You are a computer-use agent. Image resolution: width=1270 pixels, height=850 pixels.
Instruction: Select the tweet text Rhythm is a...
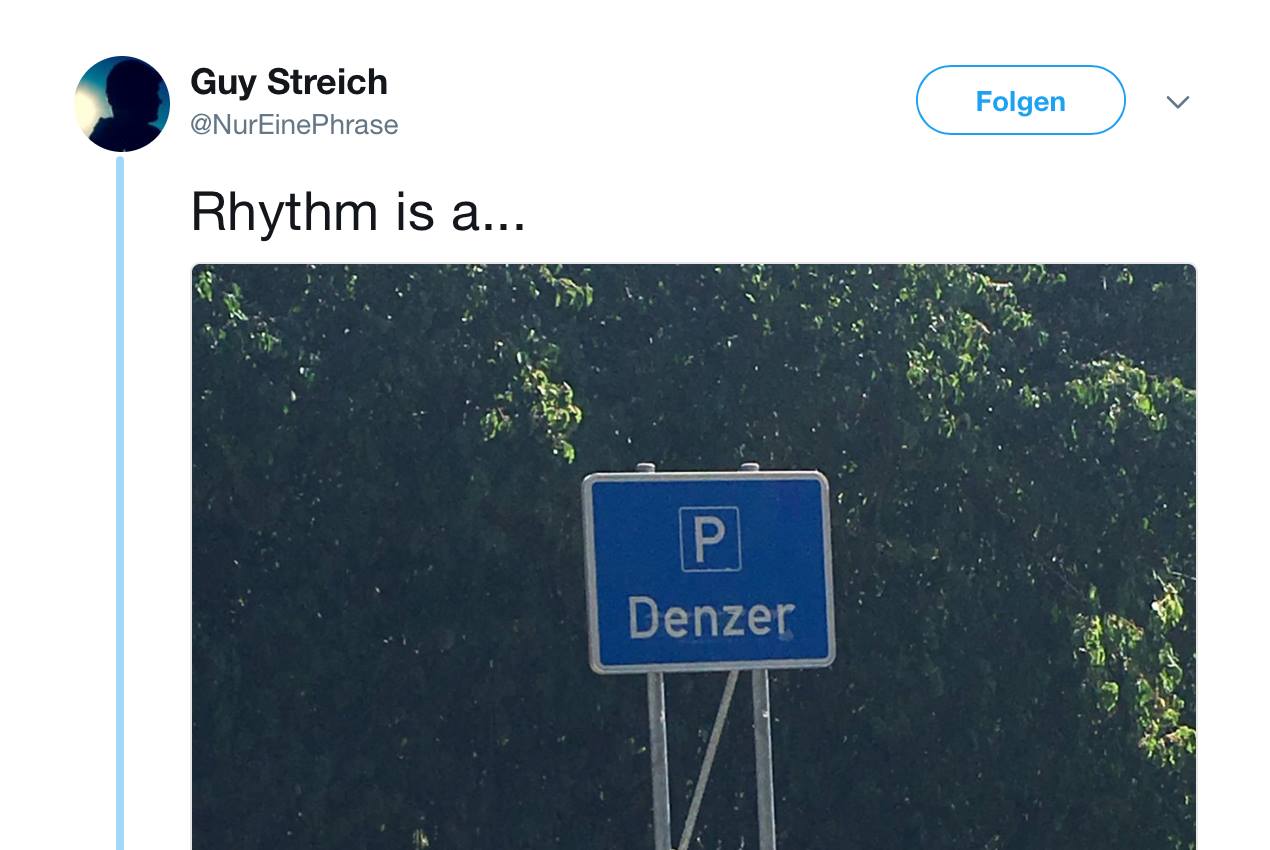click(x=357, y=212)
